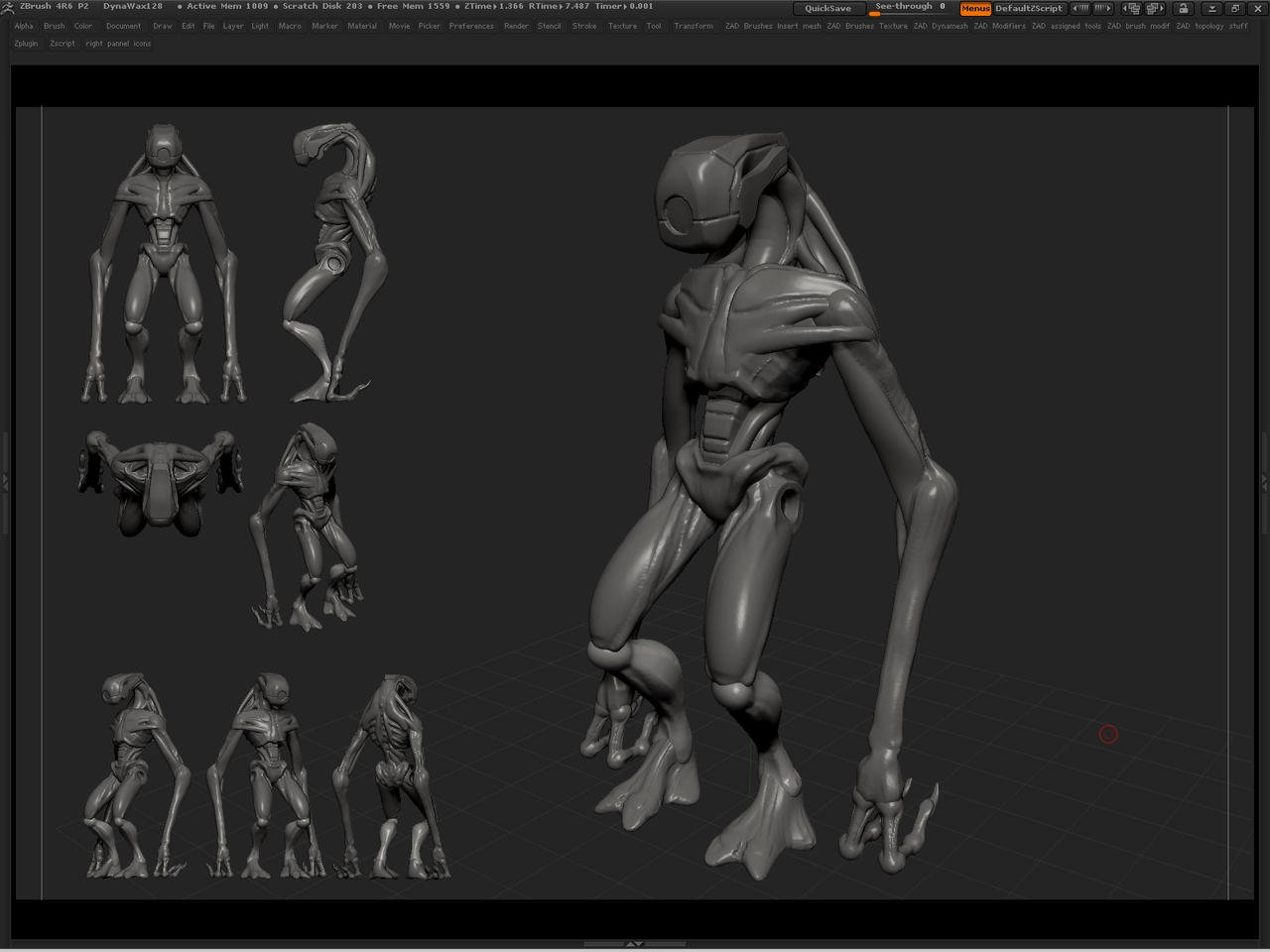Viewport: 1270px width, 952px height.
Task: Click the padlock icon in title bar
Action: coord(1184,8)
